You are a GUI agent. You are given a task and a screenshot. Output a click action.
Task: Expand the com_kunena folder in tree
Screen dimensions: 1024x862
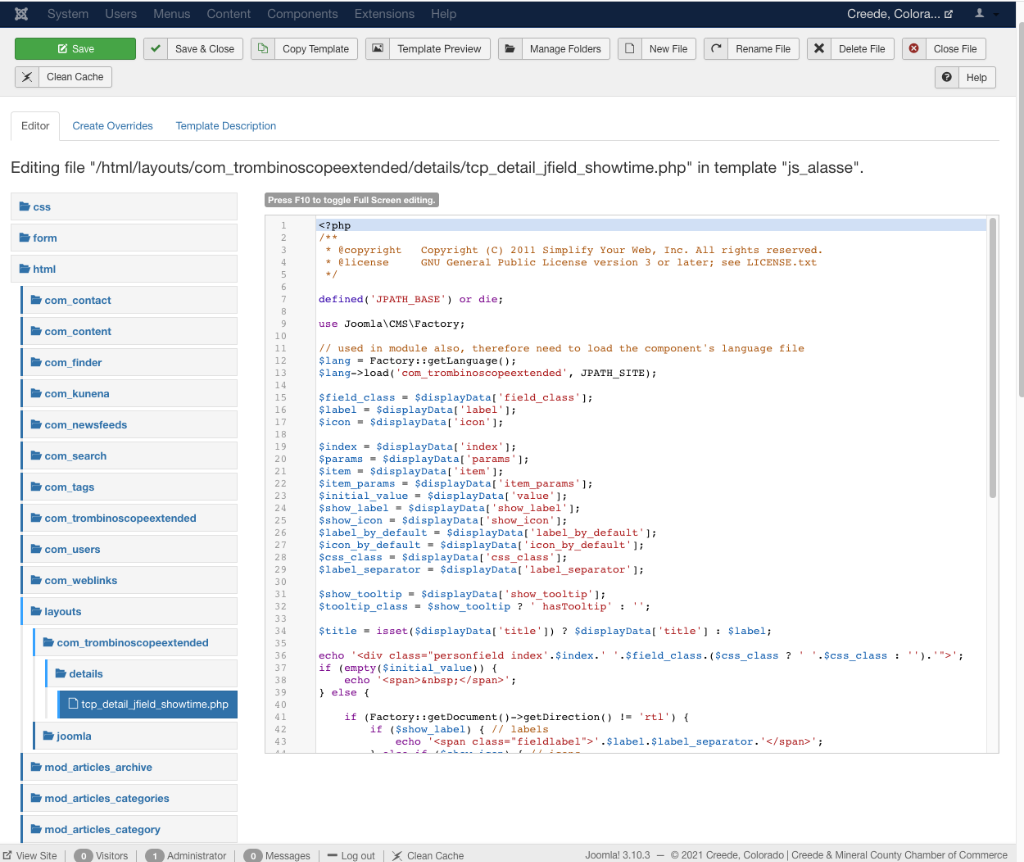click(76, 394)
